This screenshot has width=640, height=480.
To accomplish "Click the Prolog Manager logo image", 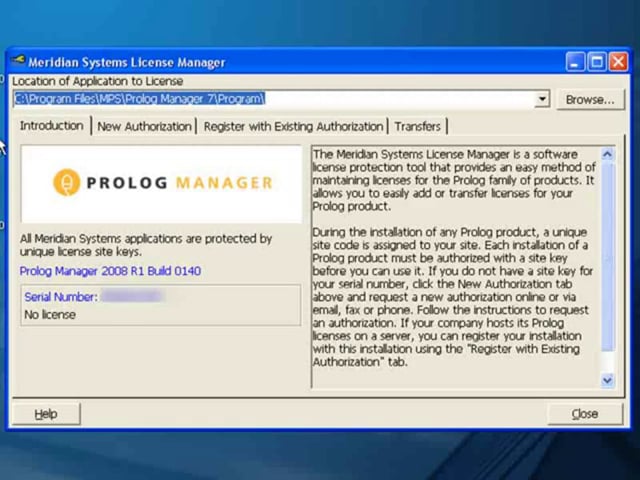I will coord(162,184).
